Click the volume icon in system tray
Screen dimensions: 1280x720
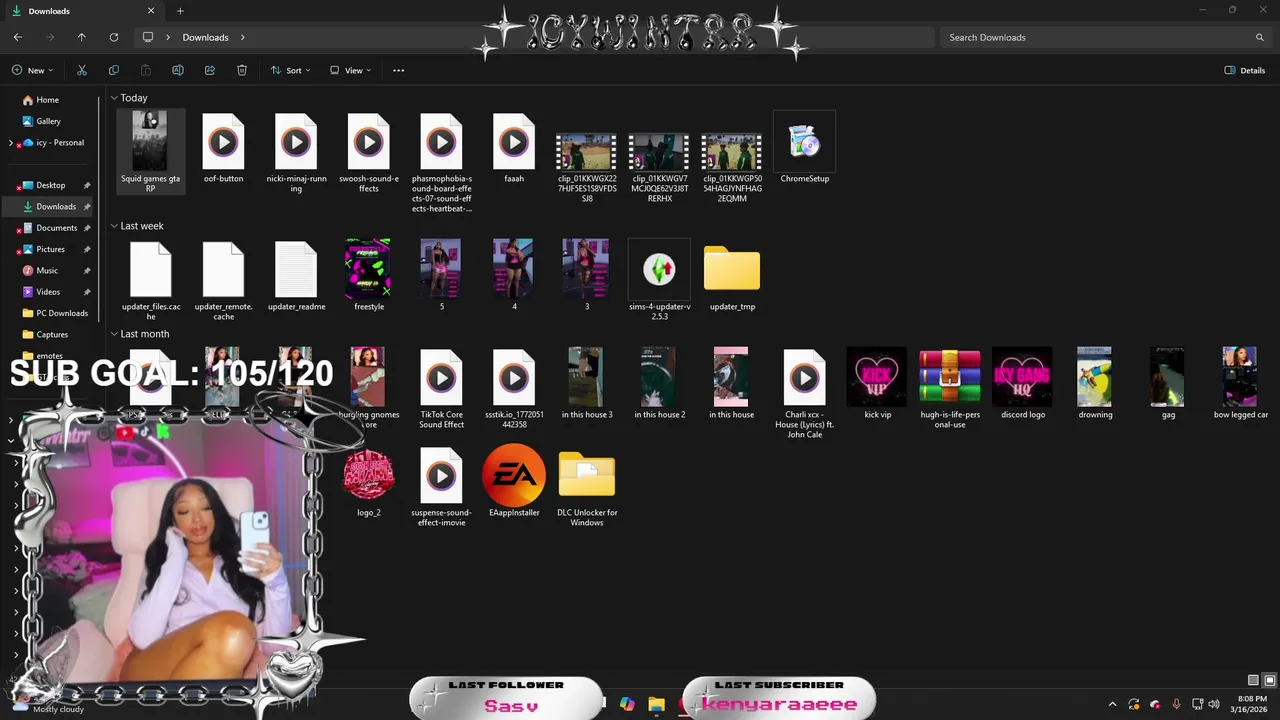tap(1213, 704)
